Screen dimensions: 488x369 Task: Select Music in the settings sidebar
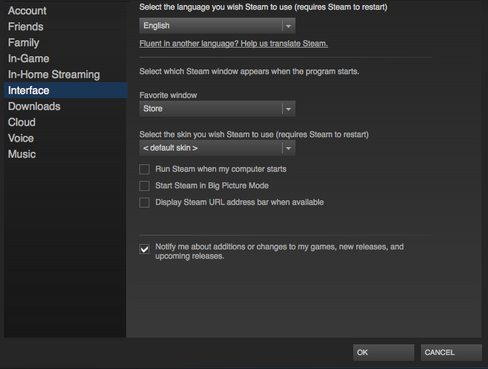pos(22,154)
